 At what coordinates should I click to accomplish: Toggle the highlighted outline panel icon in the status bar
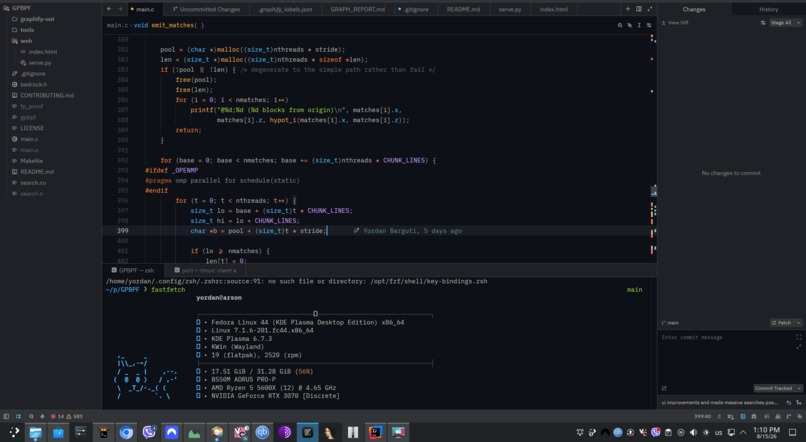click(18, 416)
